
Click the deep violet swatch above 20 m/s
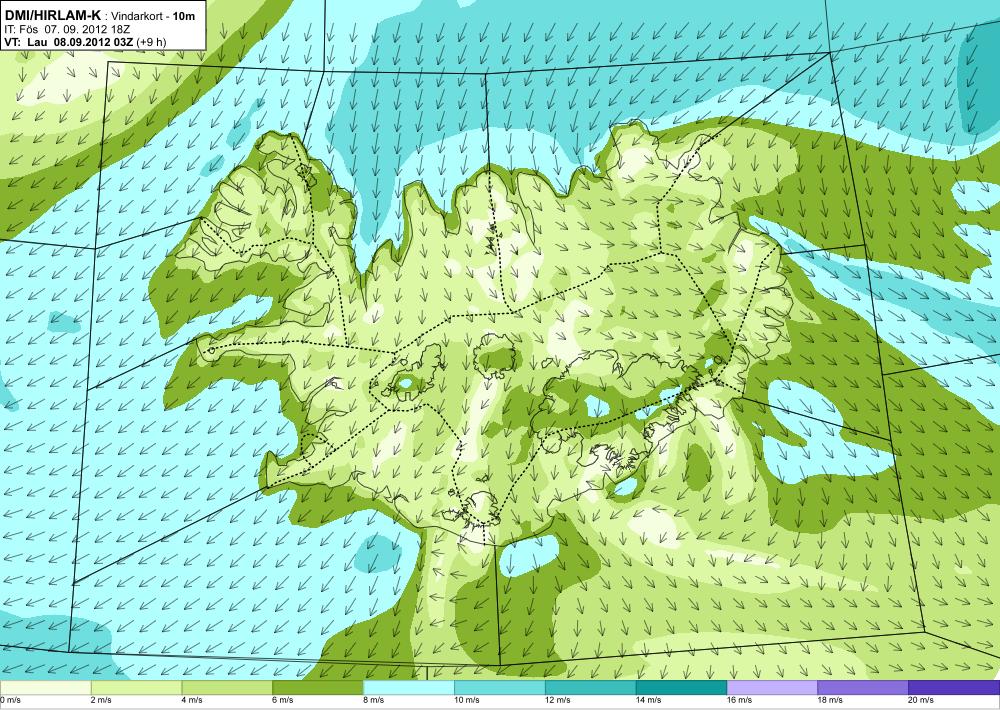click(954, 688)
